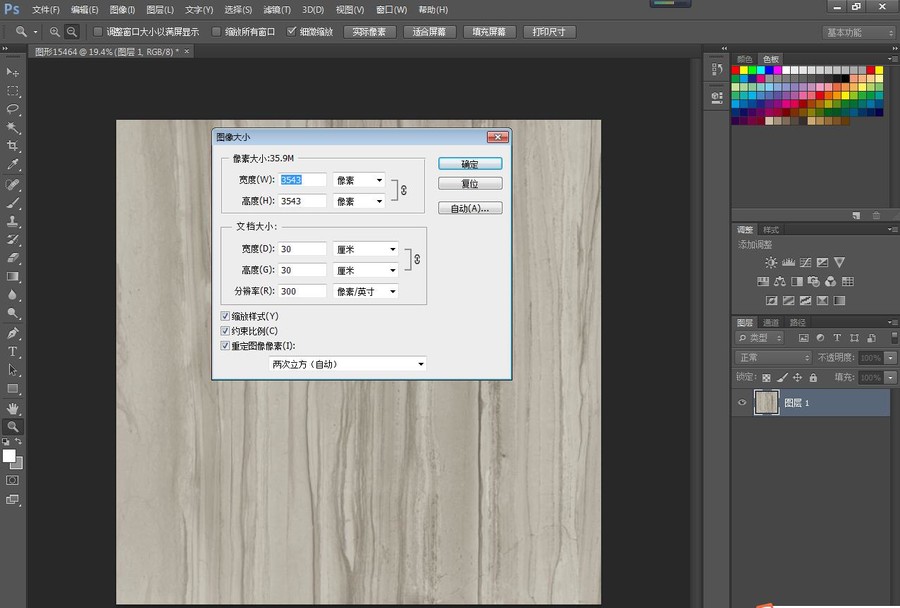Select the Lasso tool
900x608 pixels.
(x=12, y=109)
